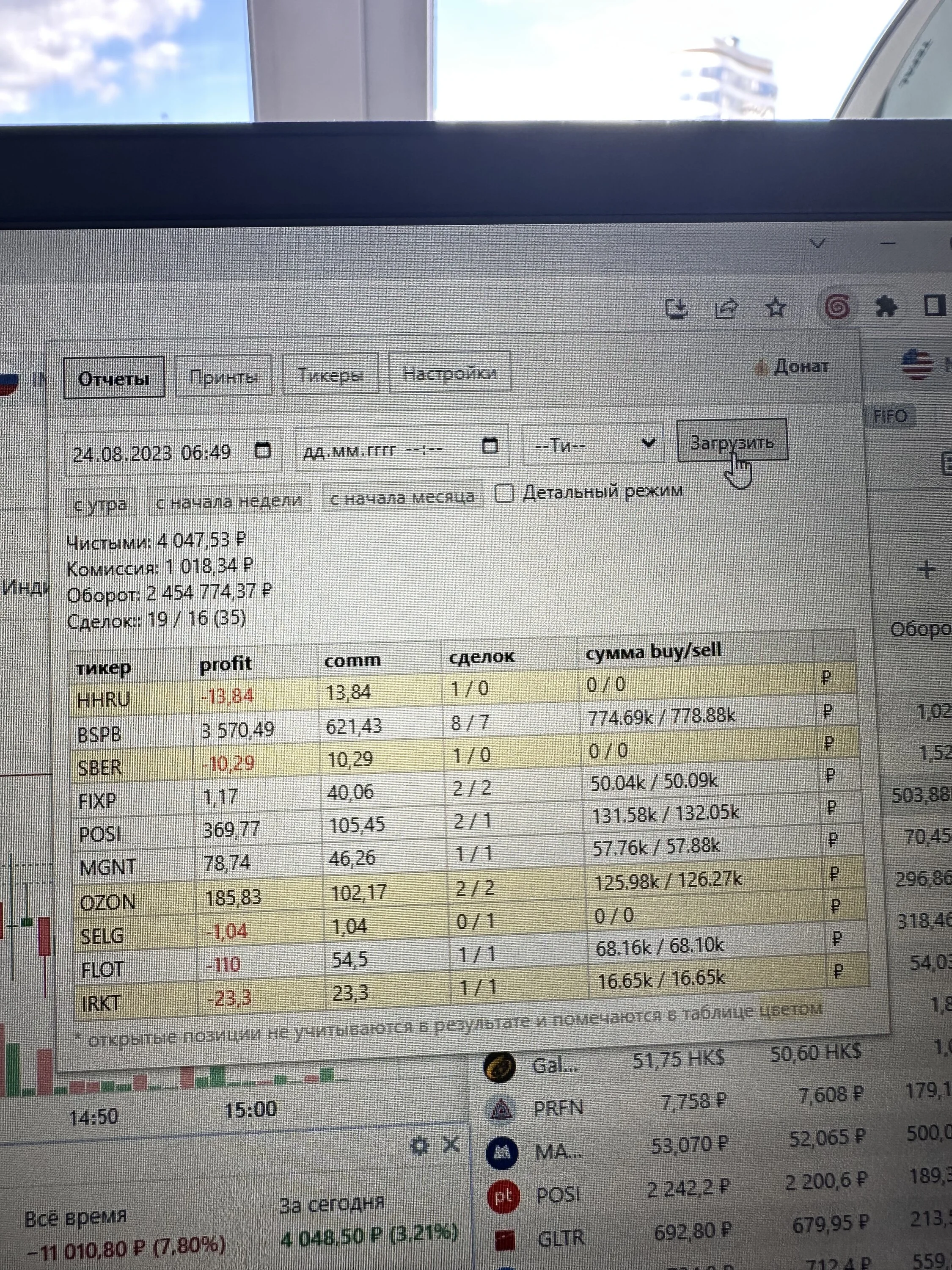Click the сделок column header
Image resolution: width=952 pixels, height=1270 pixels.
click(482, 656)
